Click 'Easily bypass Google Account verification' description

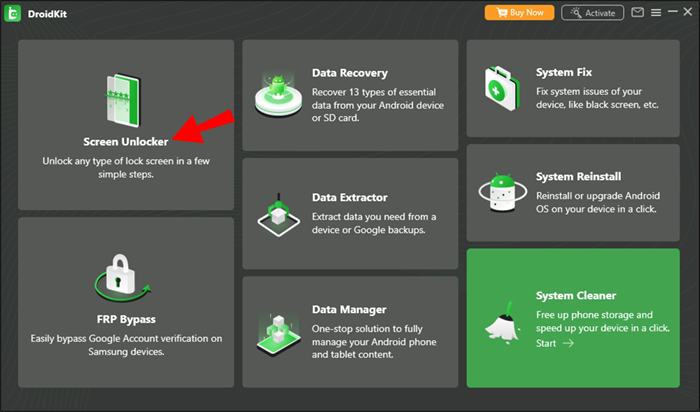pos(126,345)
